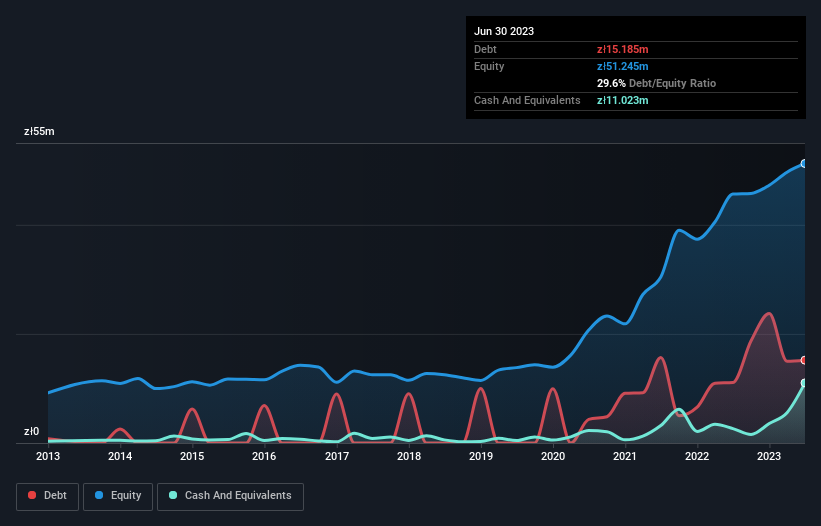Click the 2023 x-axis label
Screen dimensions: 821x526
coord(769,456)
